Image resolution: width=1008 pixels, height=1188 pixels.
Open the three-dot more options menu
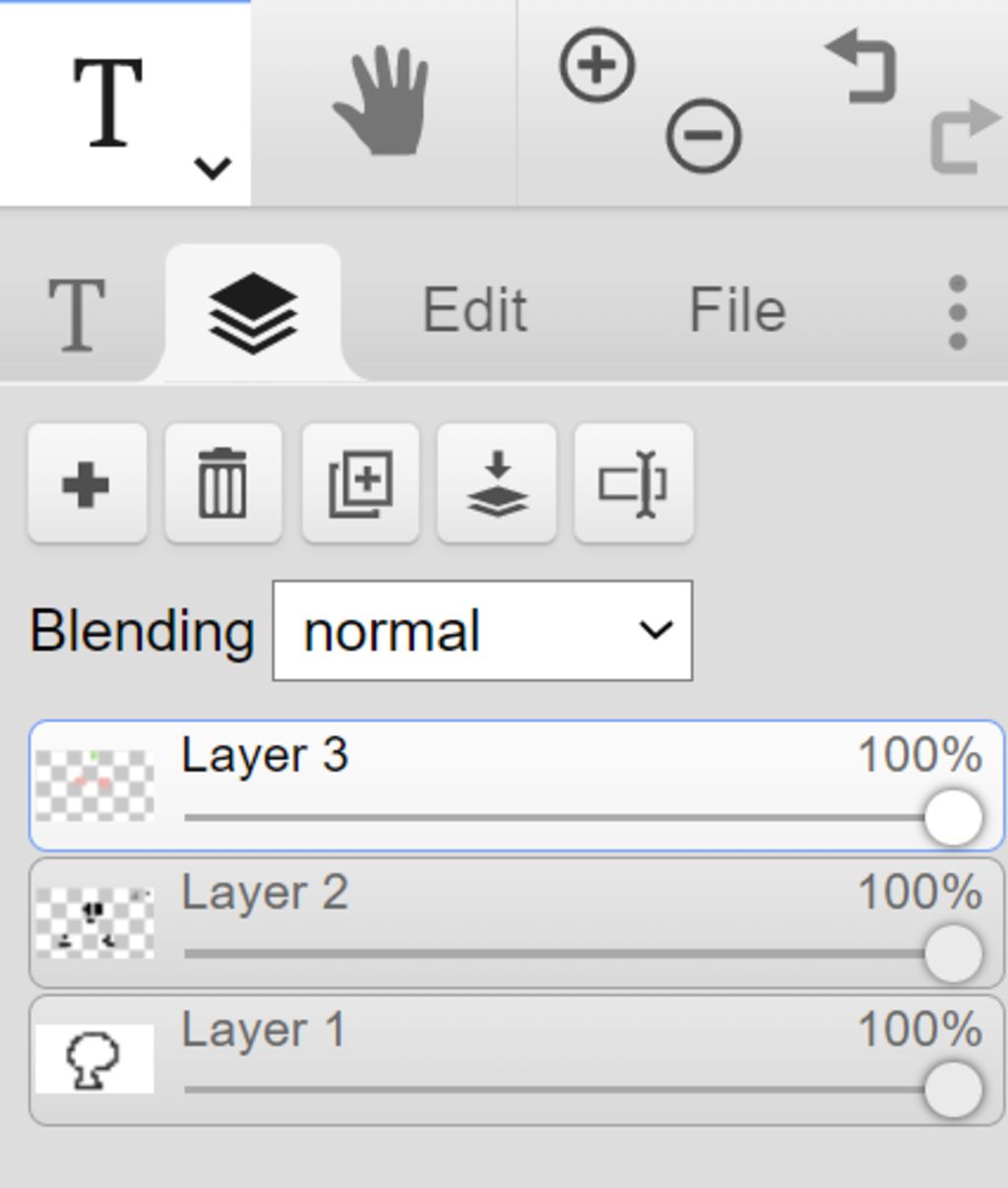click(957, 312)
